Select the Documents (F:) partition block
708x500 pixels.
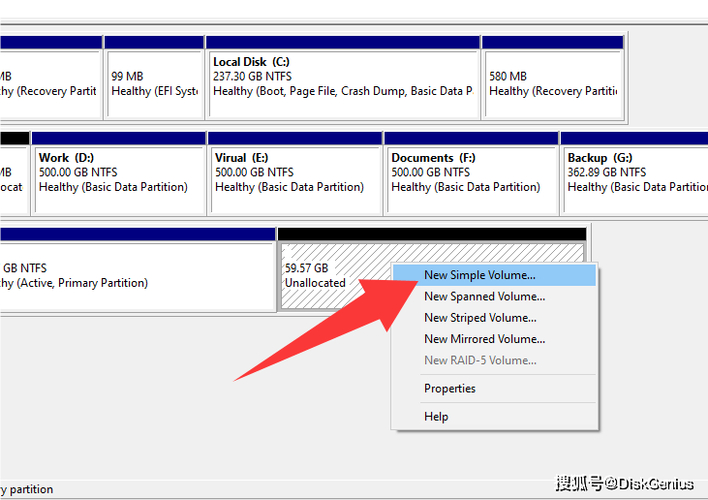point(471,173)
